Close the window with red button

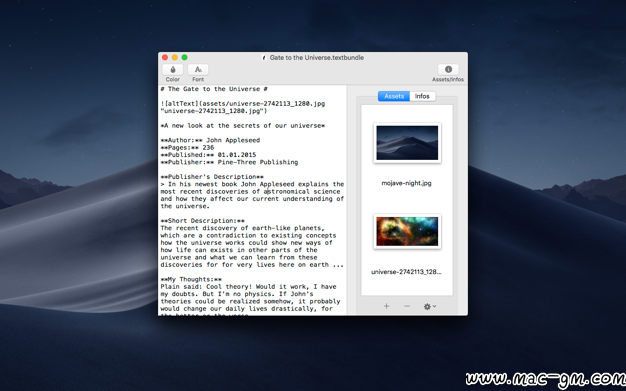[x=165, y=58]
